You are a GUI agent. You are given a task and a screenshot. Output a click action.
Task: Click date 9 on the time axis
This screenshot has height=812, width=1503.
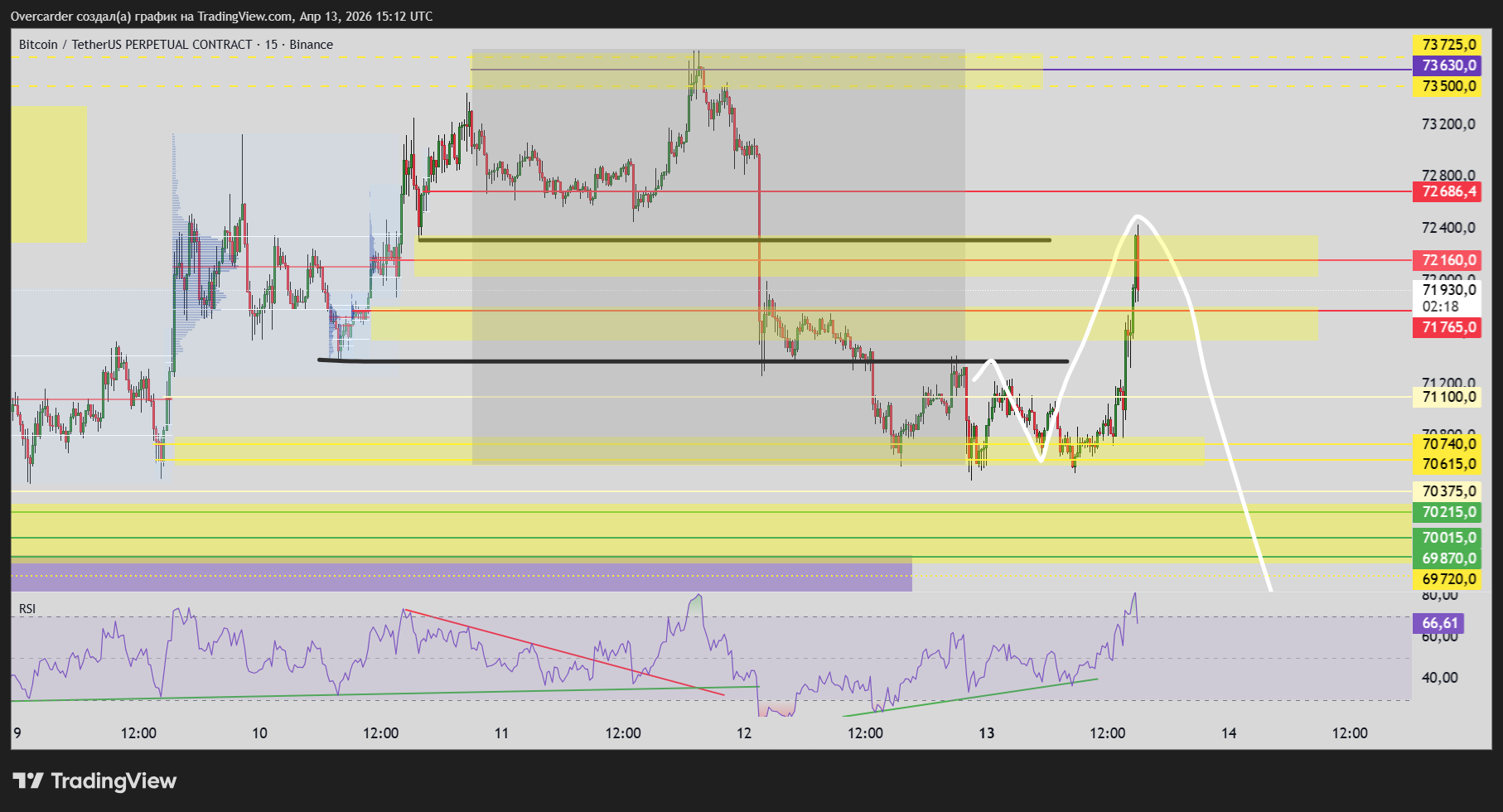pyautogui.click(x=17, y=733)
